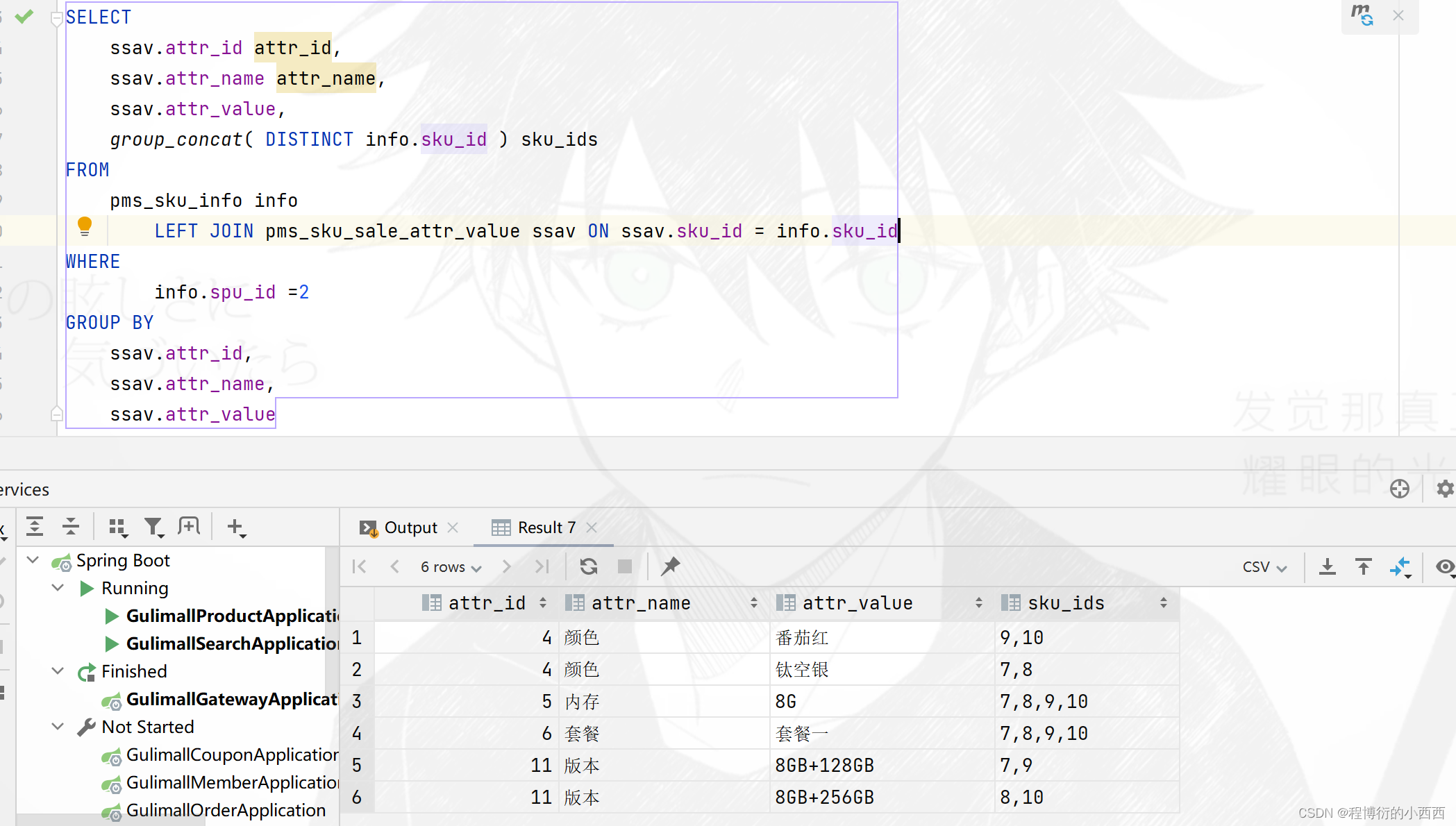Switch to the Output tab
1456x826 pixels.
[x=410, y=528]
